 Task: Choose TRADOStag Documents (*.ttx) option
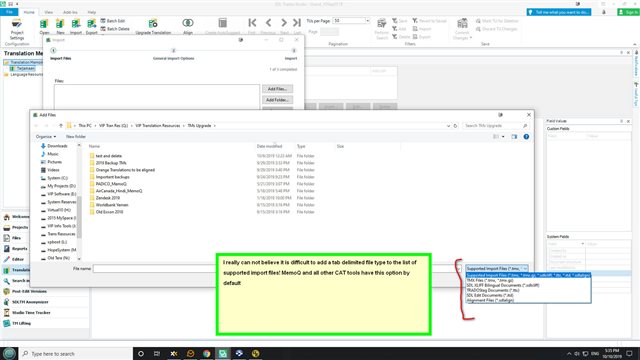pos(493,290)
